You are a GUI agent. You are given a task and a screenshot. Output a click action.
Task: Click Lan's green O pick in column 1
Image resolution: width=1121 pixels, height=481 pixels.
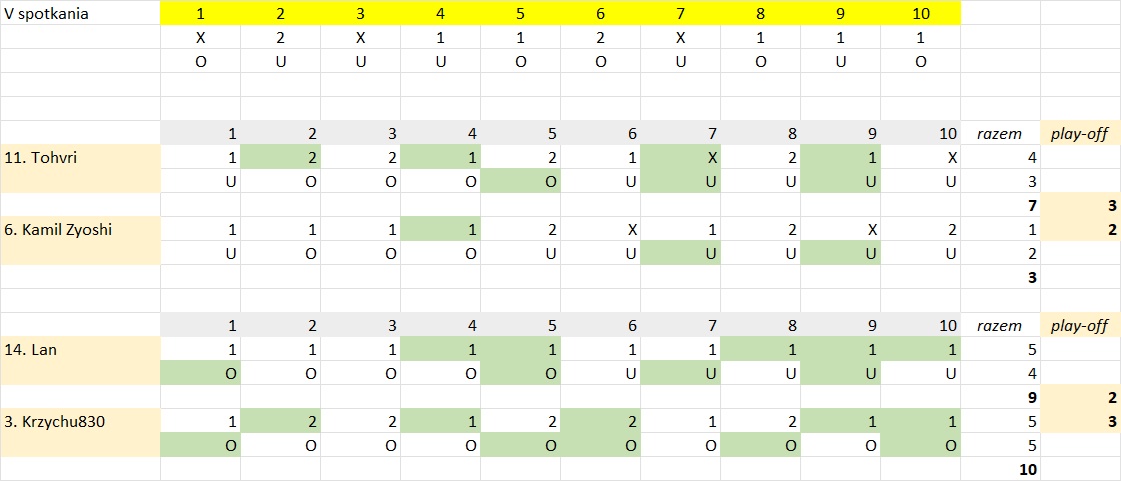[x=200, y=373]
